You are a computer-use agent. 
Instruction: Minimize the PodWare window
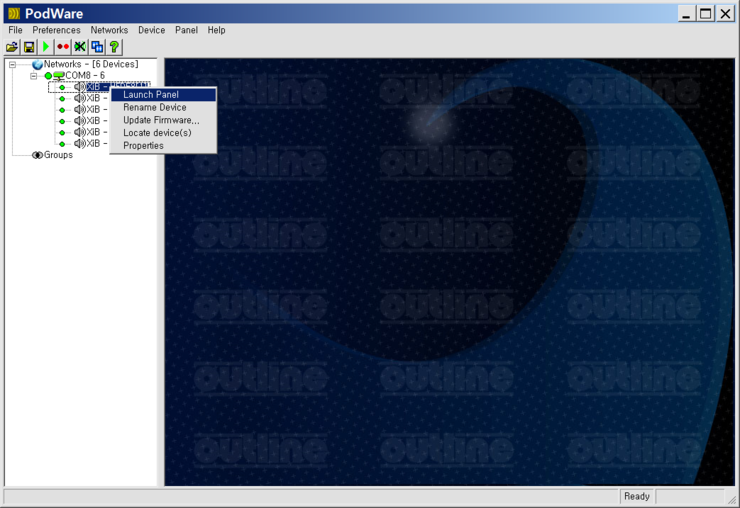pos(686,14)
